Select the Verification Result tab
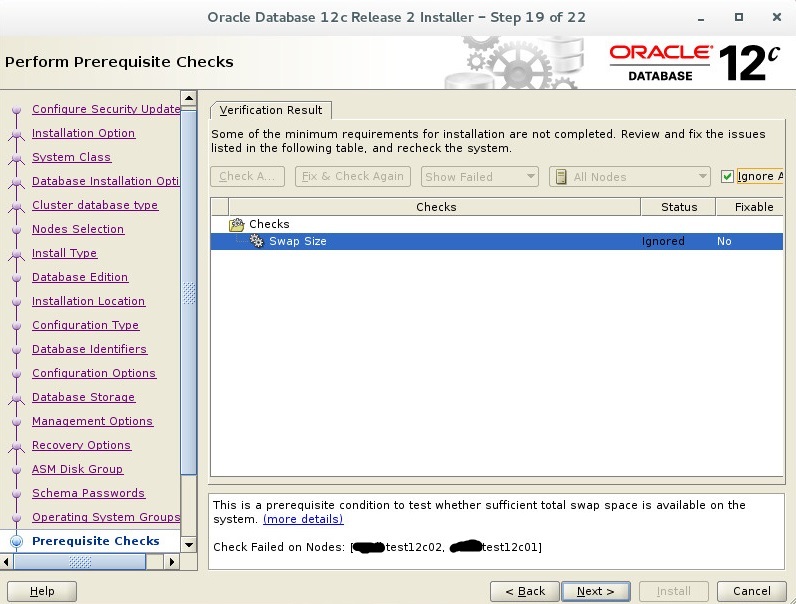The image size is (796, 604). pyautogui.click(x=271, y=110)
